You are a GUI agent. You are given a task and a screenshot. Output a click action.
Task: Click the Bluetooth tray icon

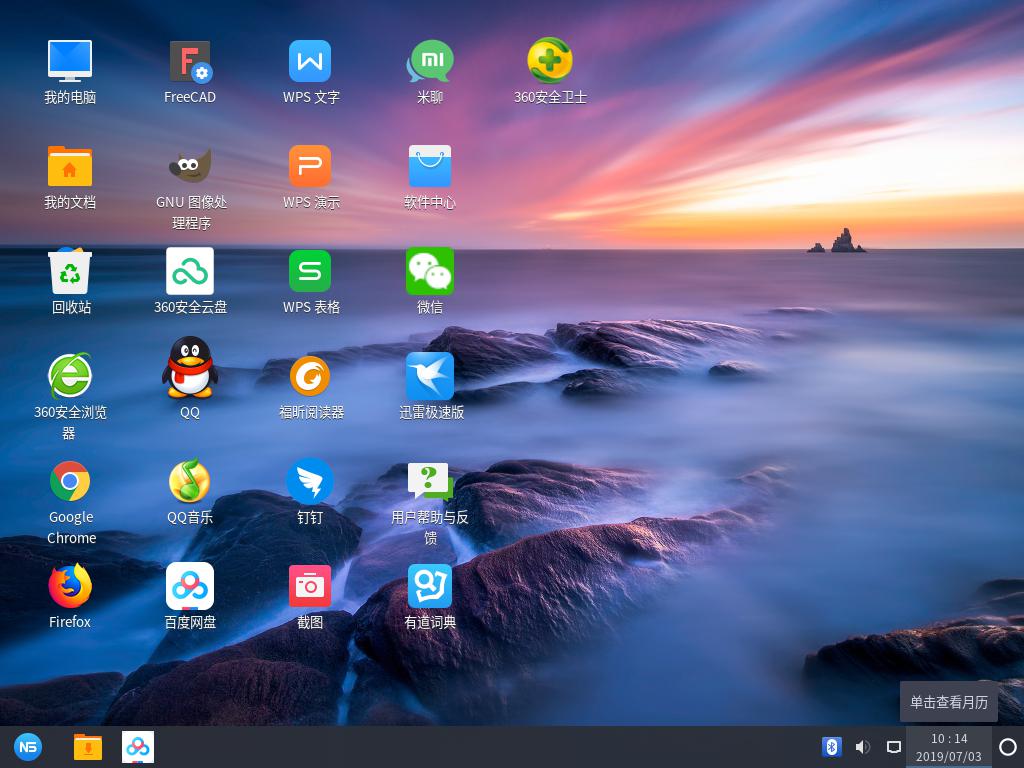point(831,747)
